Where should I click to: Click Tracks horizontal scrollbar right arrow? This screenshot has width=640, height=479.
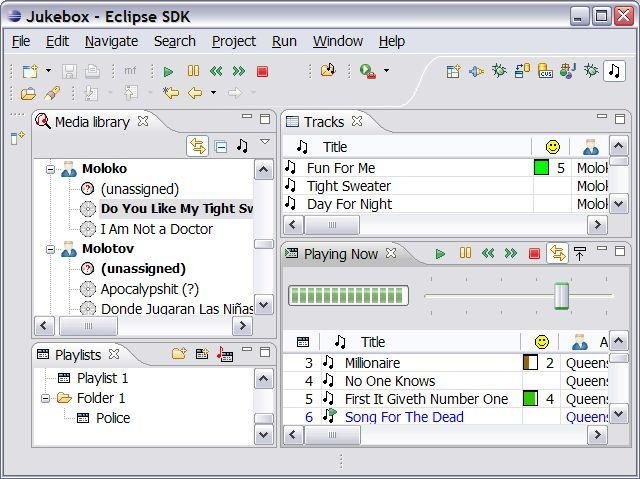598,225
